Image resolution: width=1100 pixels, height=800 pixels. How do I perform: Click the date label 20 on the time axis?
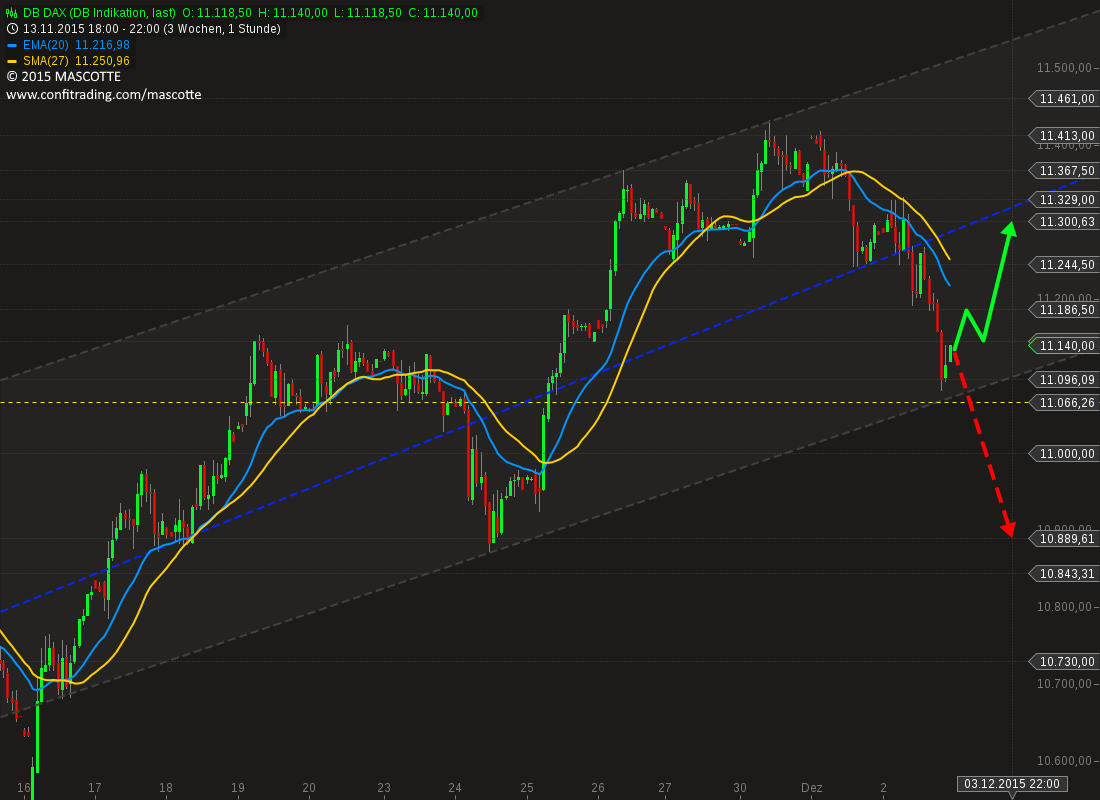point(309,788)
